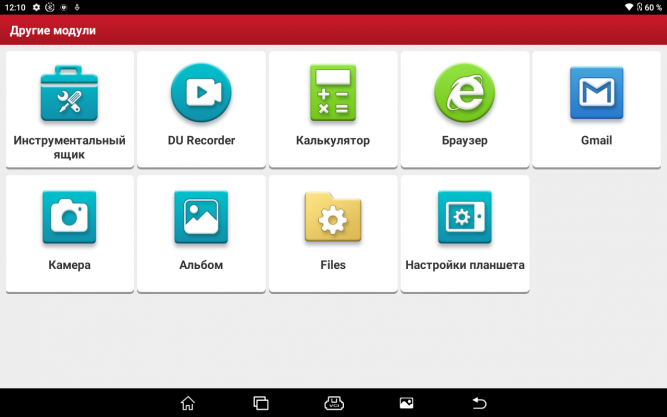Click the DU Recorder label

click(201, 140)
